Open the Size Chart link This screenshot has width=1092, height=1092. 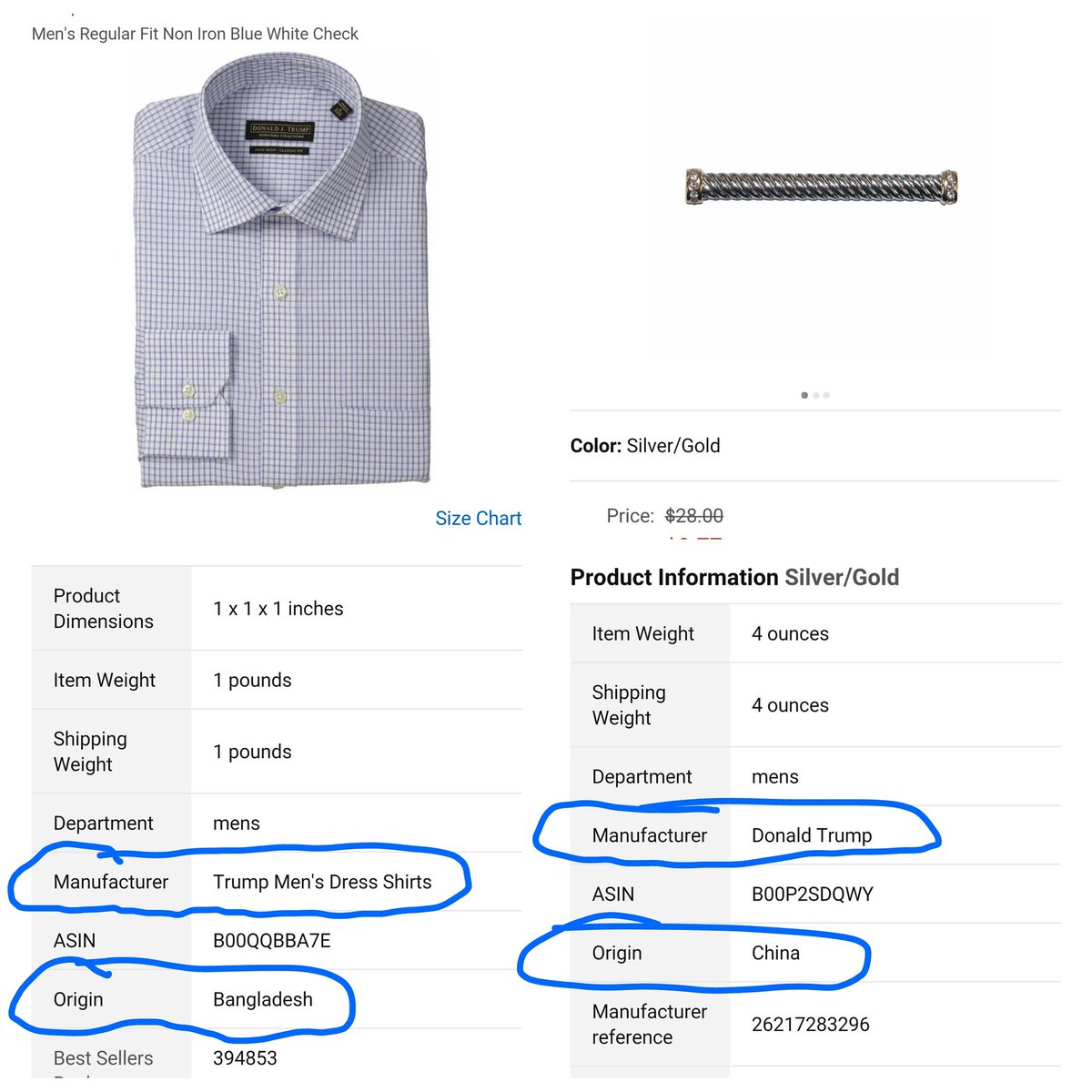point(478,519)
